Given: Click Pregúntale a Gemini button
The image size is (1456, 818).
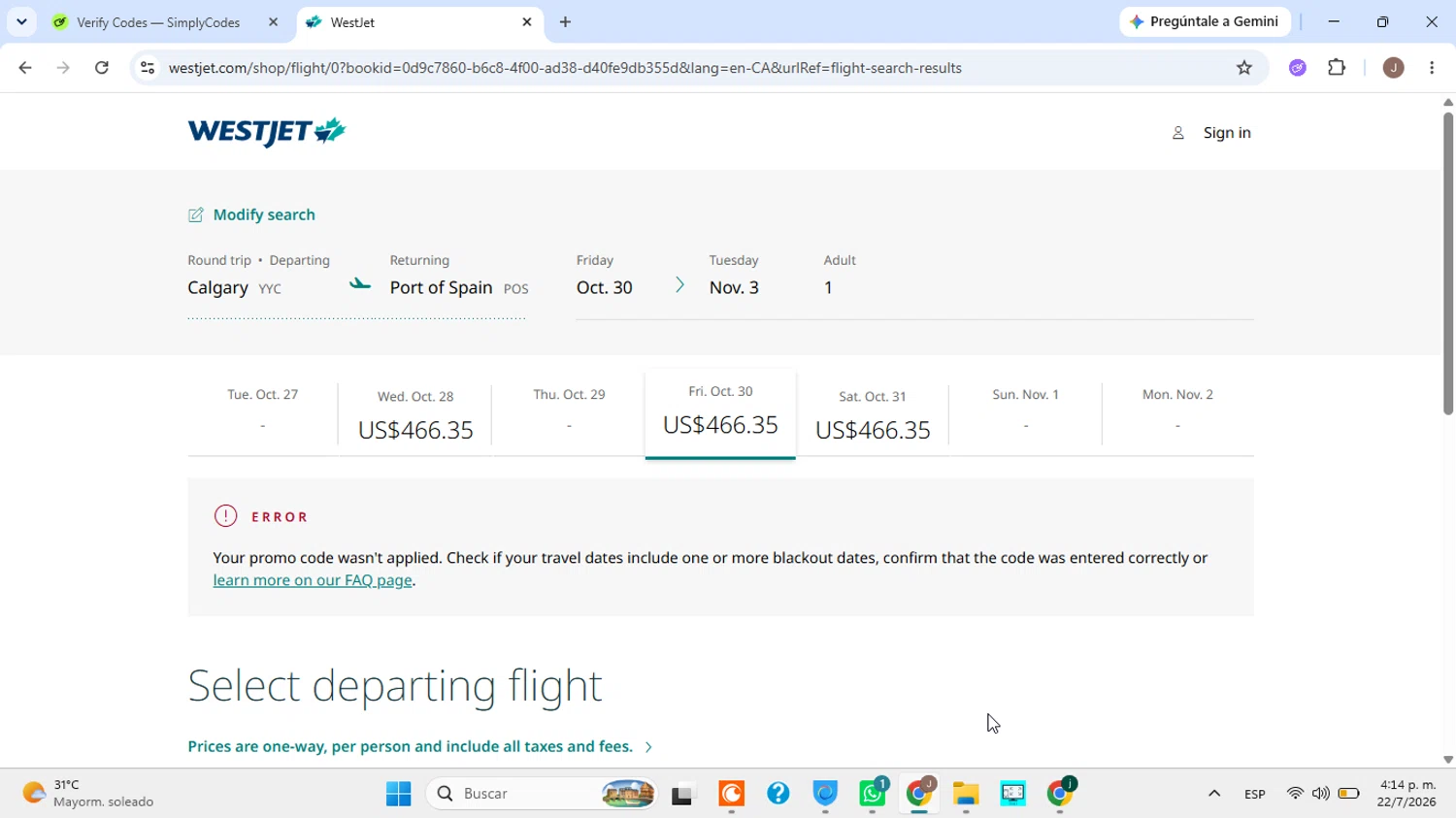Looking at the screenshot, I should pyautogui.click(x=1205, y=21).
